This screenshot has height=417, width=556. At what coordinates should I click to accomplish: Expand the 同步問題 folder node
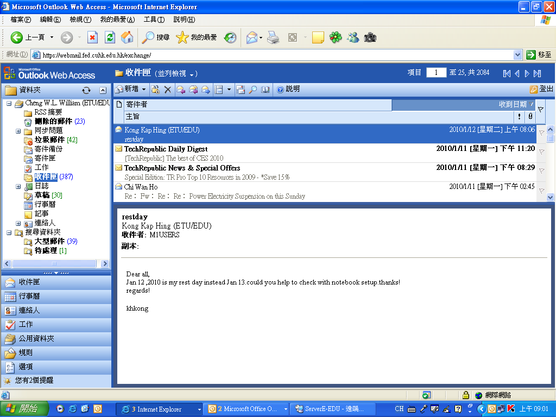[18, 132]
